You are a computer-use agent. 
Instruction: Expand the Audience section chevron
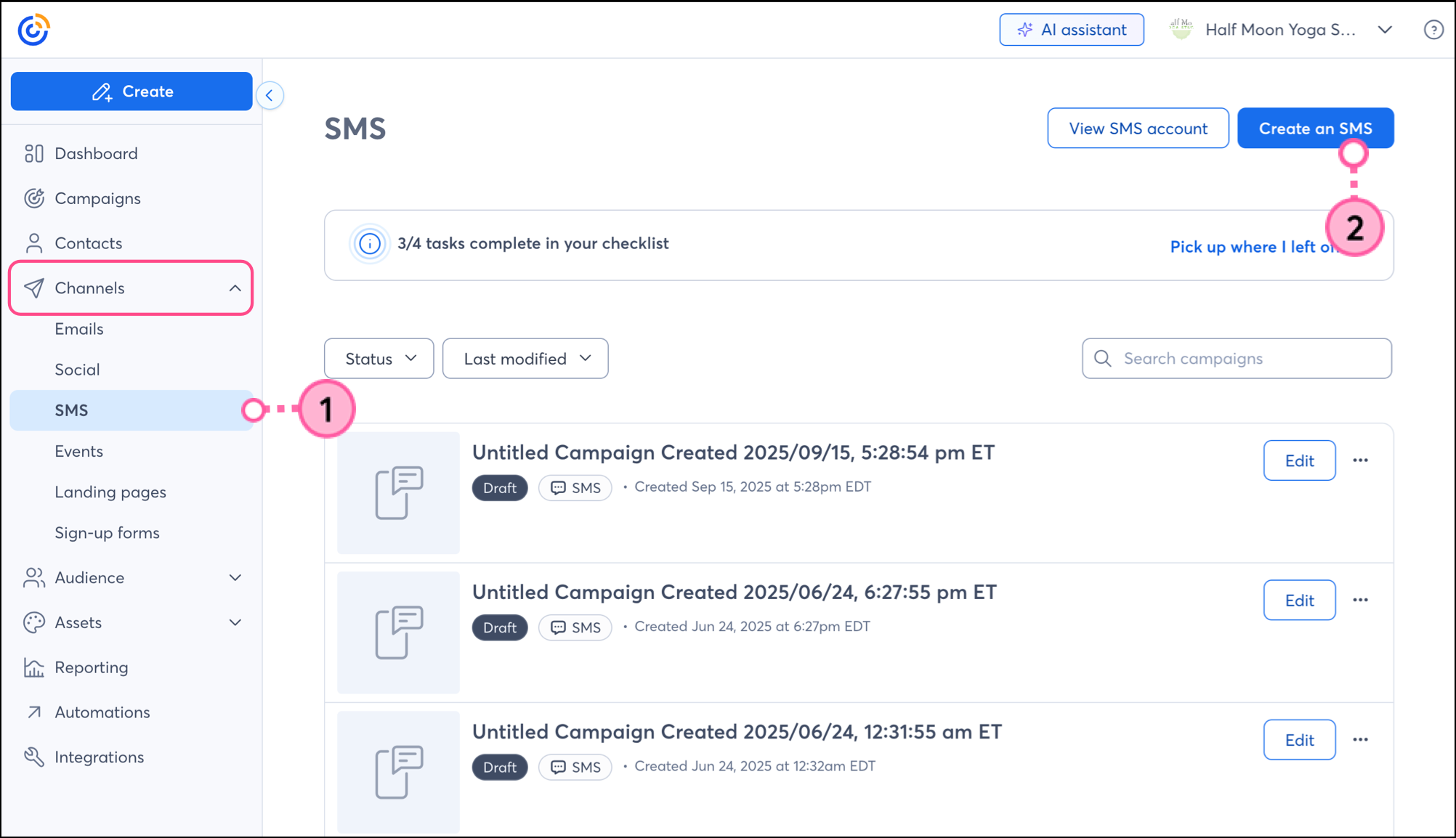(235, 577)
